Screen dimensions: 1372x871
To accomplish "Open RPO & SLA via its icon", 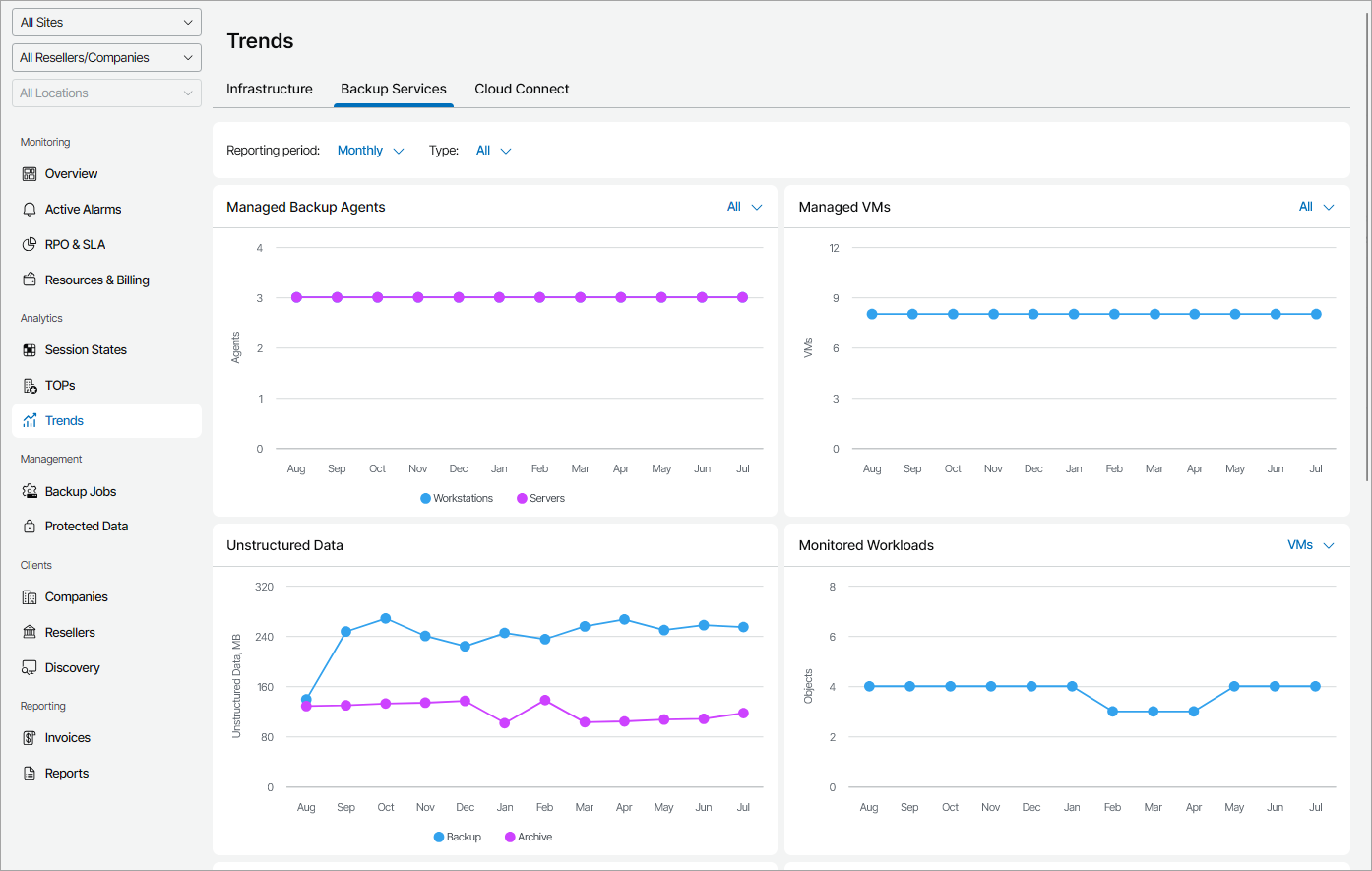I will (x=30, y=245).
